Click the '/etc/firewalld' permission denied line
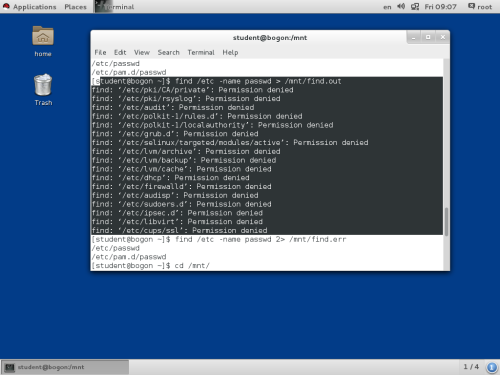 [x=182, y=187]
